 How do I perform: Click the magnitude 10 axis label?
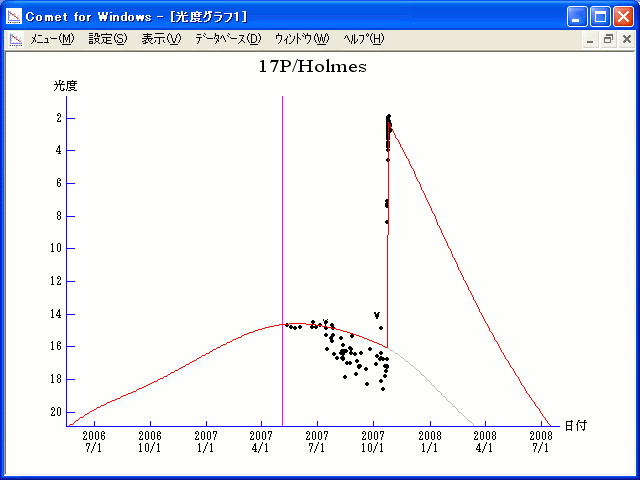click(x=56, y=248)
